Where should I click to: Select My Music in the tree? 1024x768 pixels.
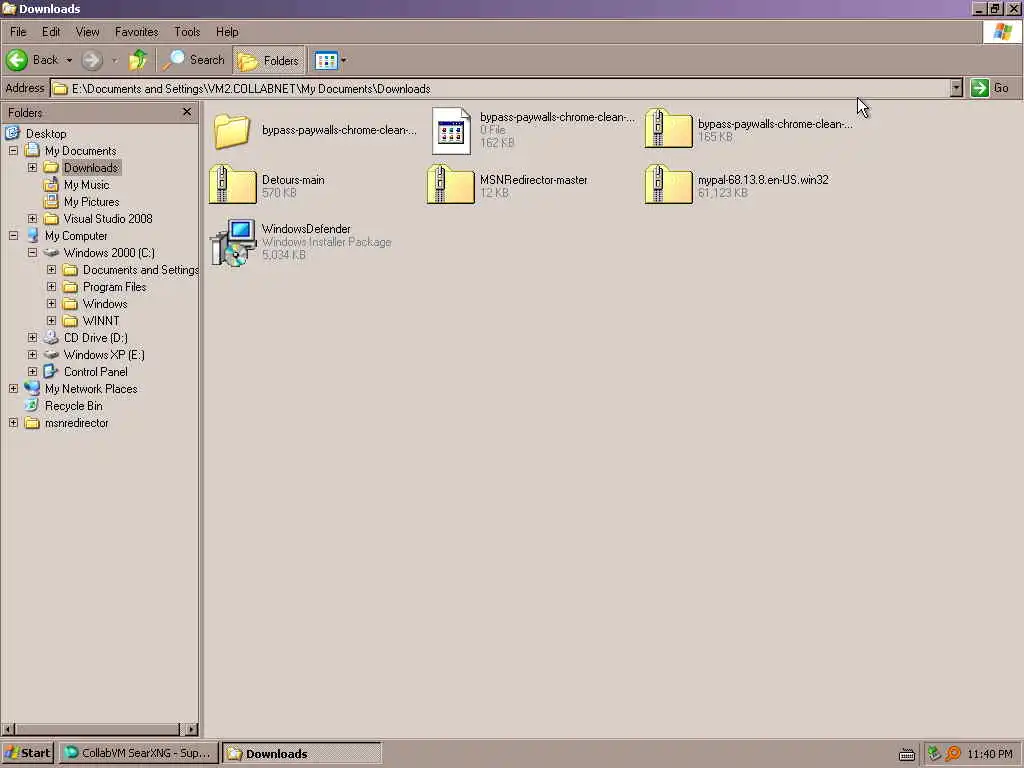click(86, 185)
